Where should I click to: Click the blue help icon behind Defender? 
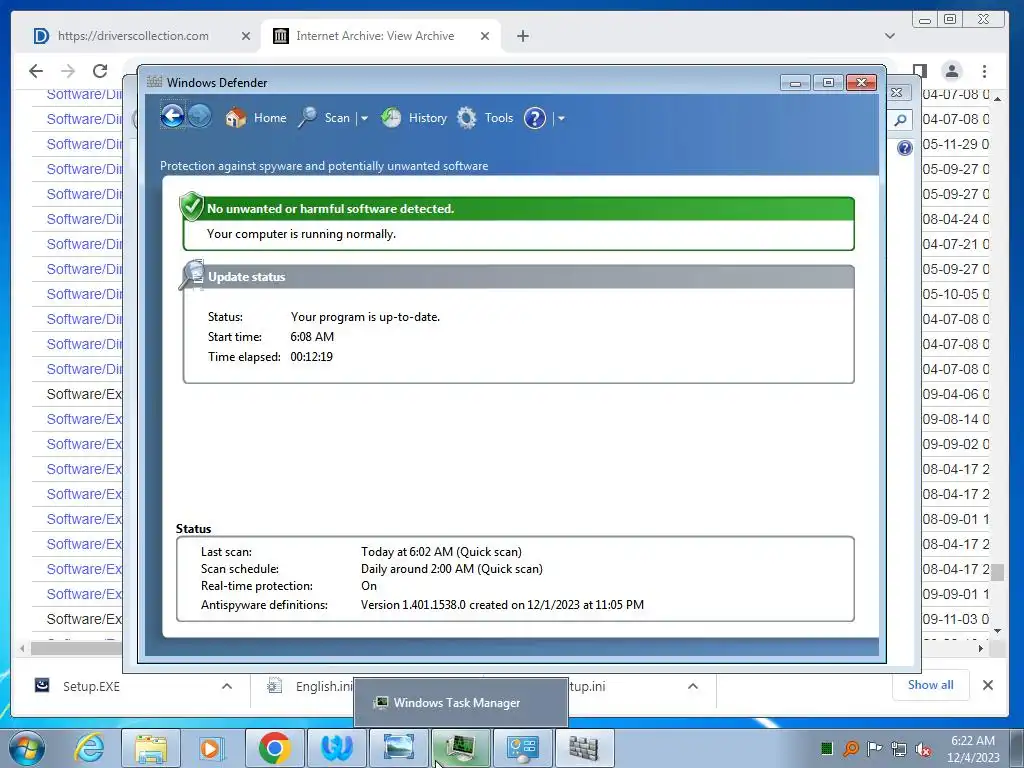904,148
